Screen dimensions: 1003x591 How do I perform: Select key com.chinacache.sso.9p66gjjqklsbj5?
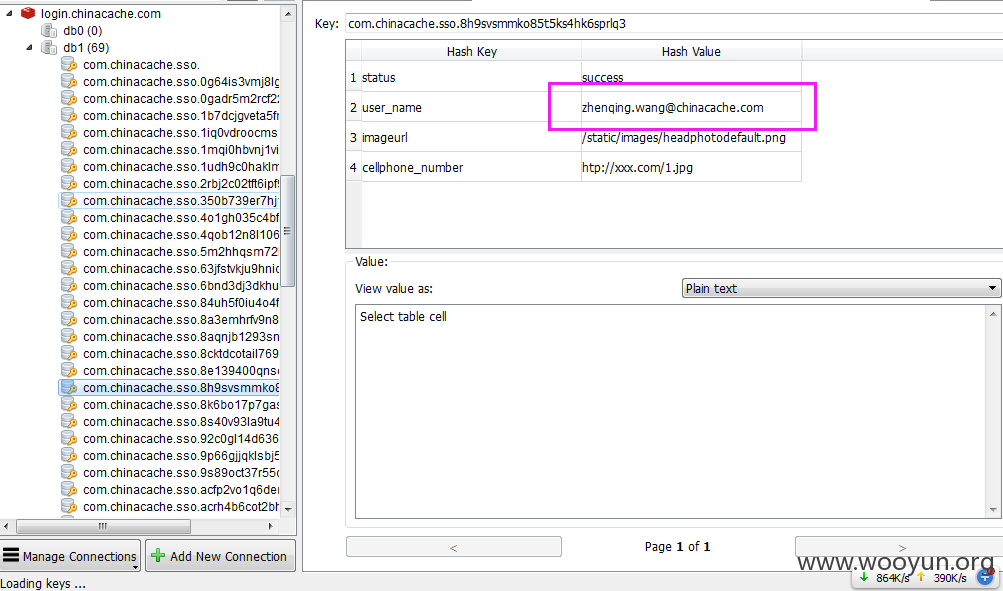(x=181, y=455)
